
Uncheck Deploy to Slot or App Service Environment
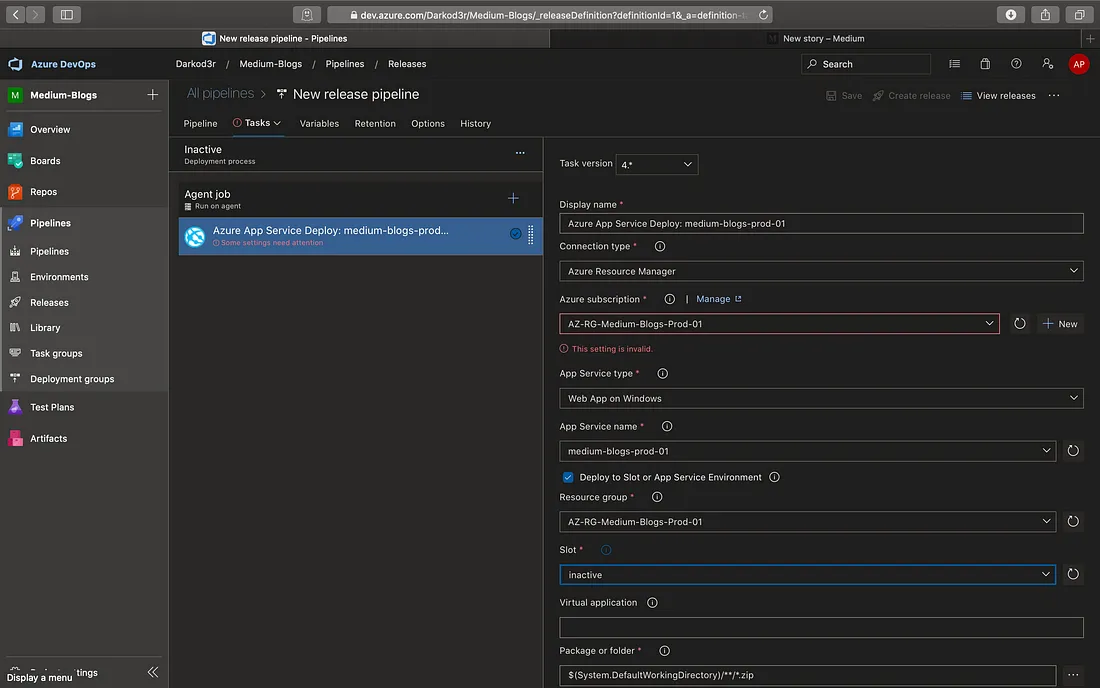[x=568, y=477]
